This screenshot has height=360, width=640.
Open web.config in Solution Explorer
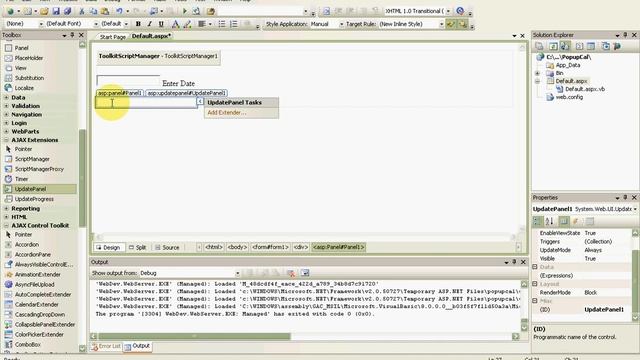(x=569, y=97)
